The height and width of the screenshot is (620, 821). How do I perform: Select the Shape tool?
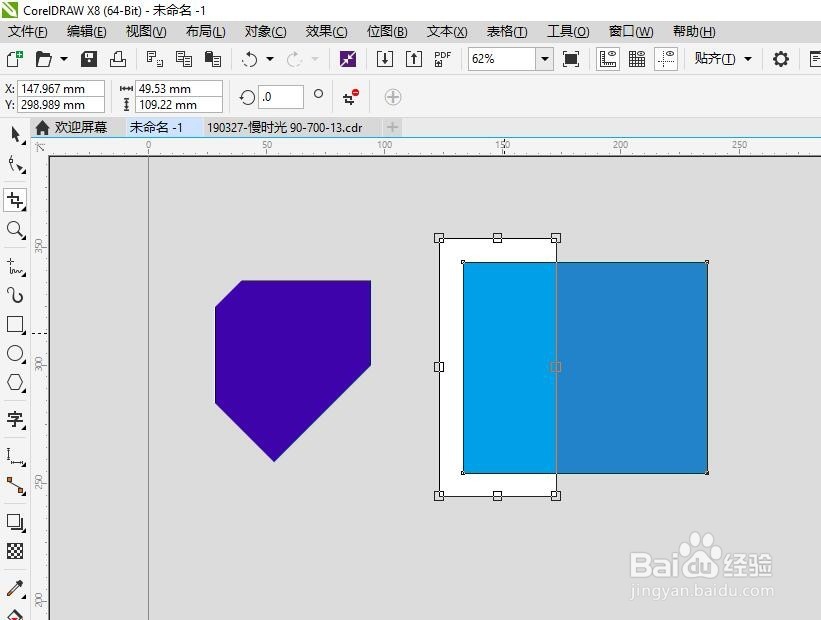(x=16, y=165)
